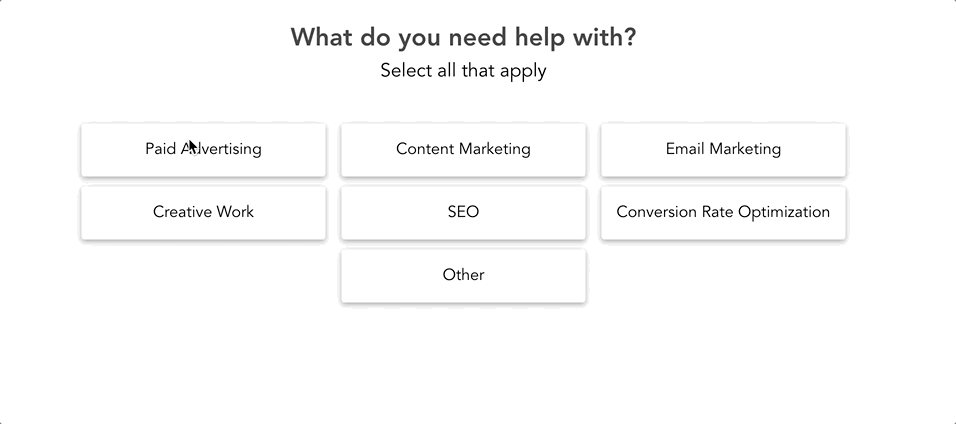Tick Email Marketing as a needed service
This screenshot has height=424, width=956.
(723, 149)
